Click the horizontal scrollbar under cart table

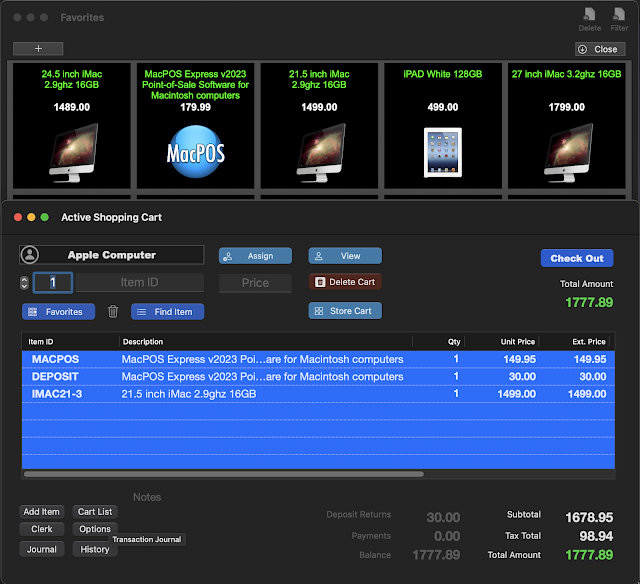224,474
